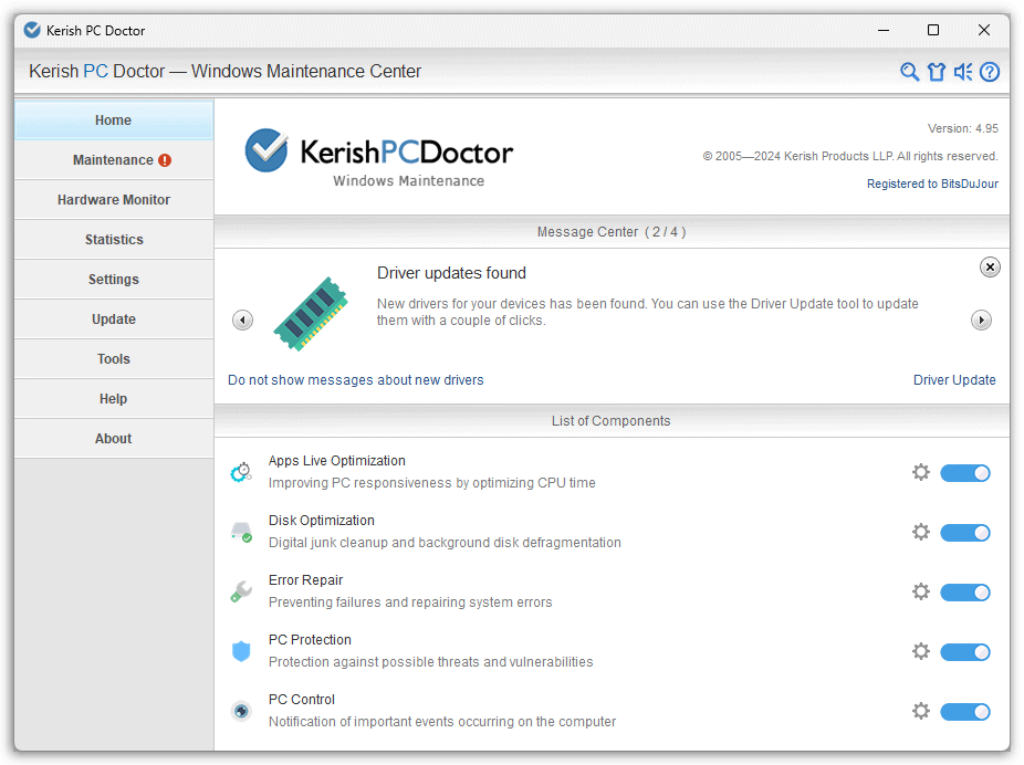Image resolution: width=1024 pixels, height=765 pixels.
Task: Click the Disk Optimization drive icon
Action: 241,532
